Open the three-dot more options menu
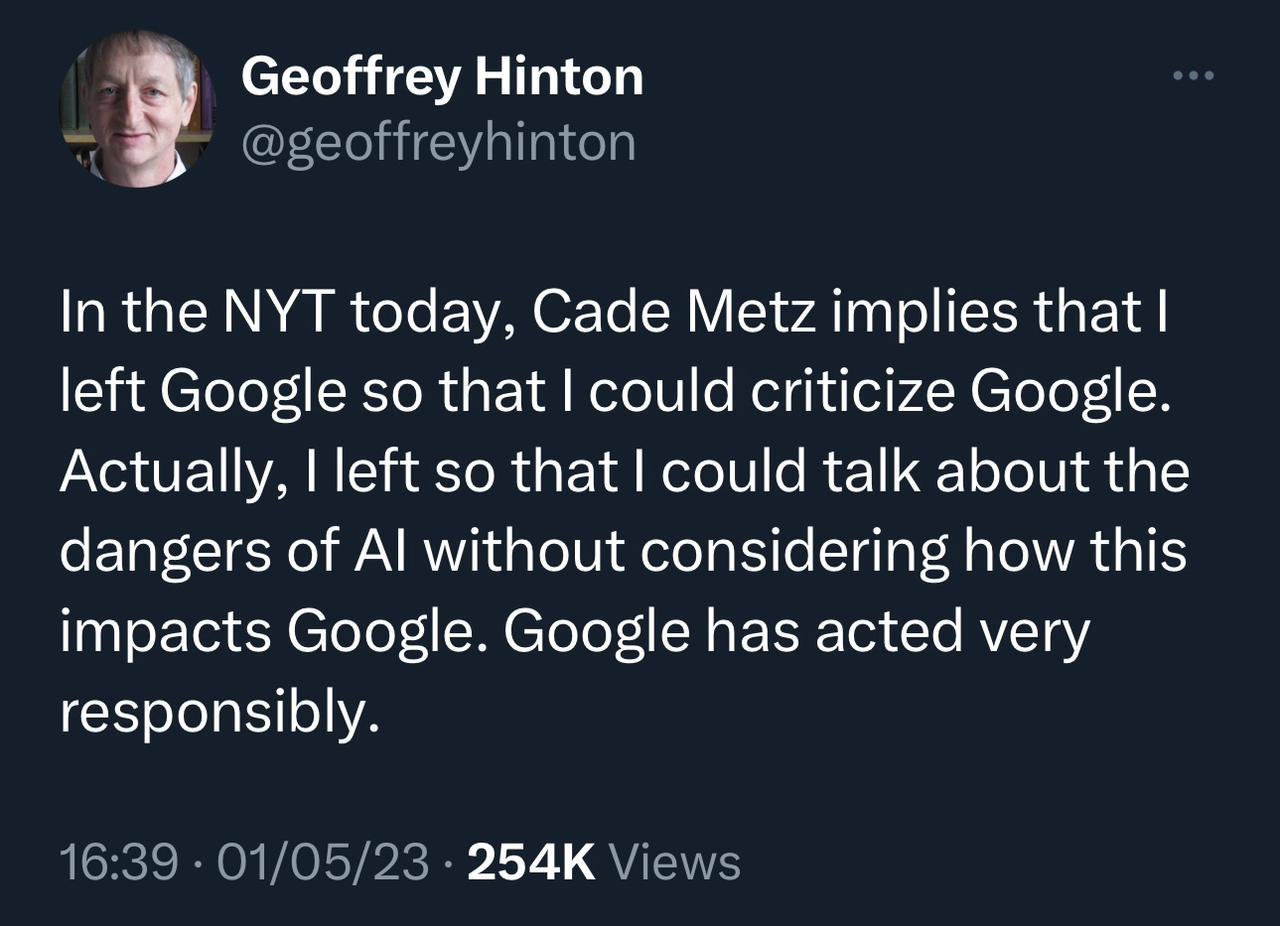This screenshot has width=1280, height=926. click(x=1194, y=76)
